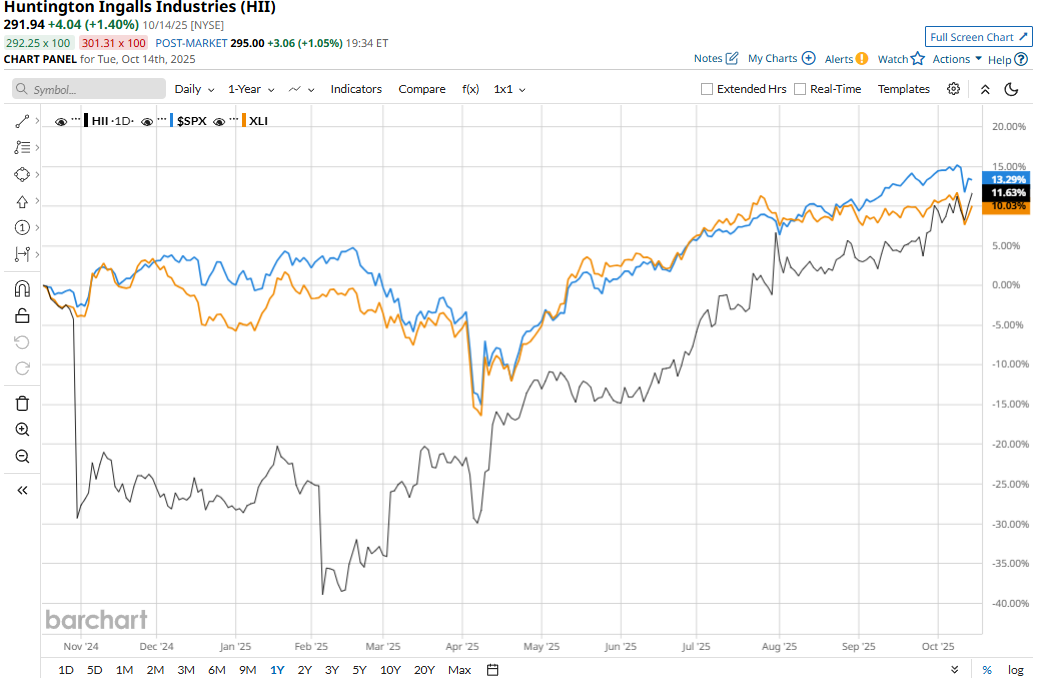Open HII series options ellipsis
The image size is (1037, 678).
coord(76,119)
